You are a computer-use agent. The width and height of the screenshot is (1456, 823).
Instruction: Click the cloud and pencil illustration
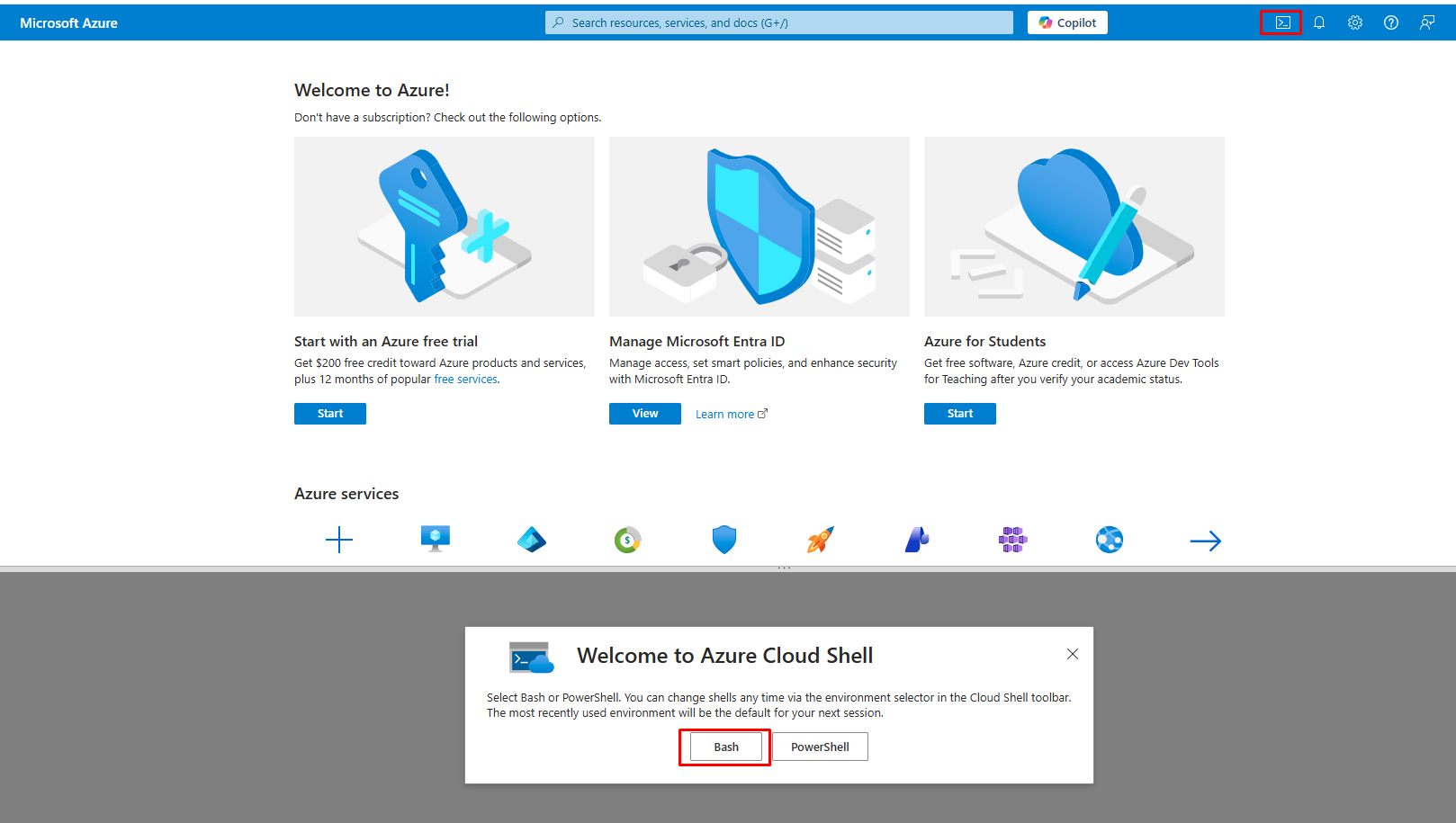pos(1074,227)
